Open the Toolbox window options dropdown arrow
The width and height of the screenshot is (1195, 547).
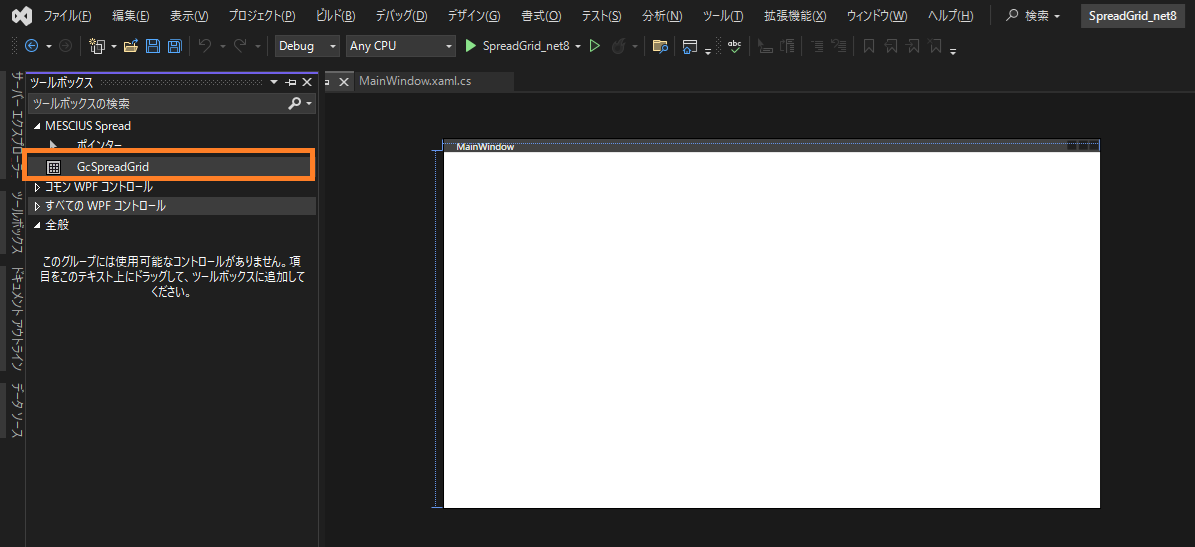tap(274, 82)
